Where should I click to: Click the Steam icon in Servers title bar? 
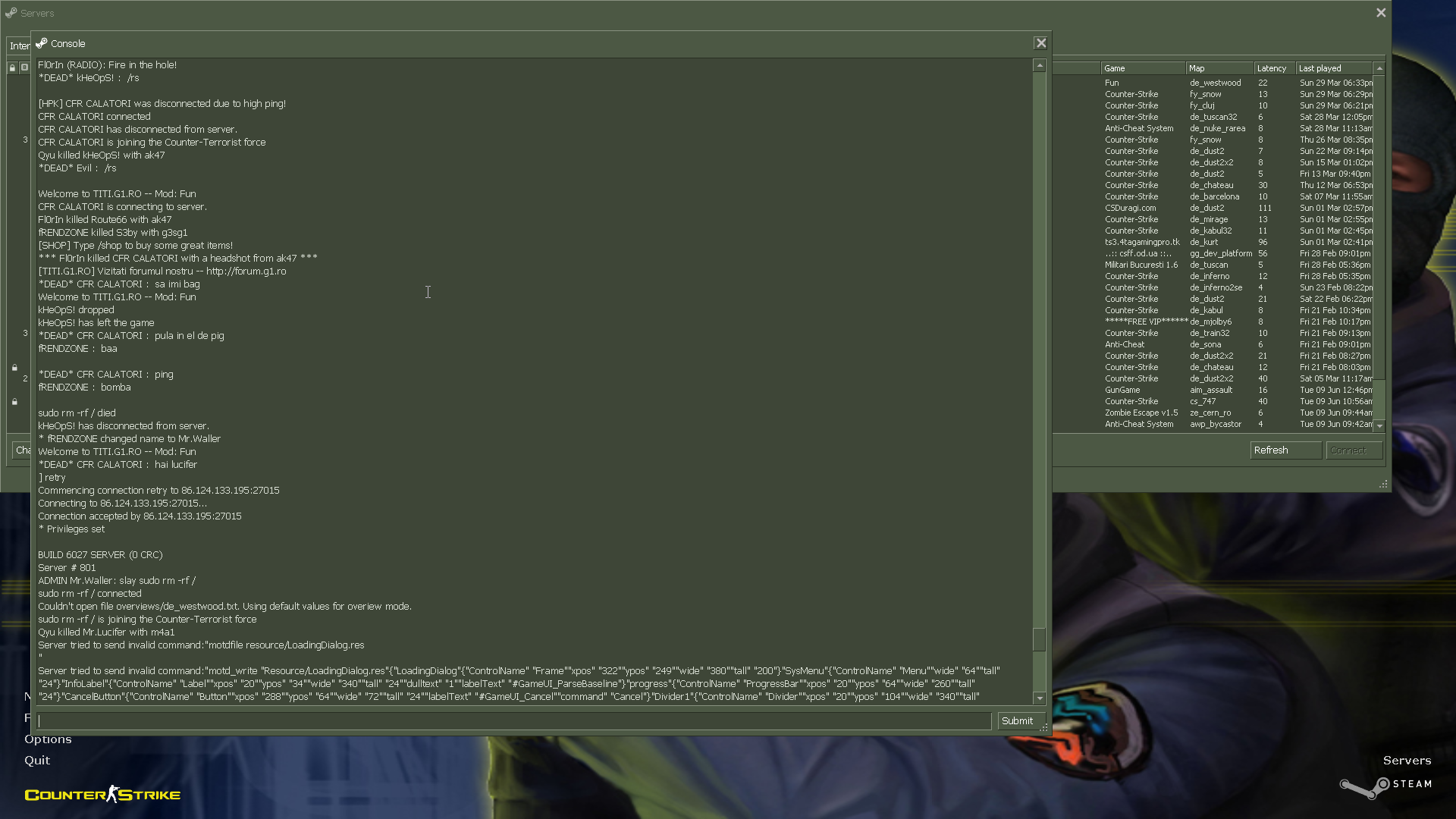11,13
